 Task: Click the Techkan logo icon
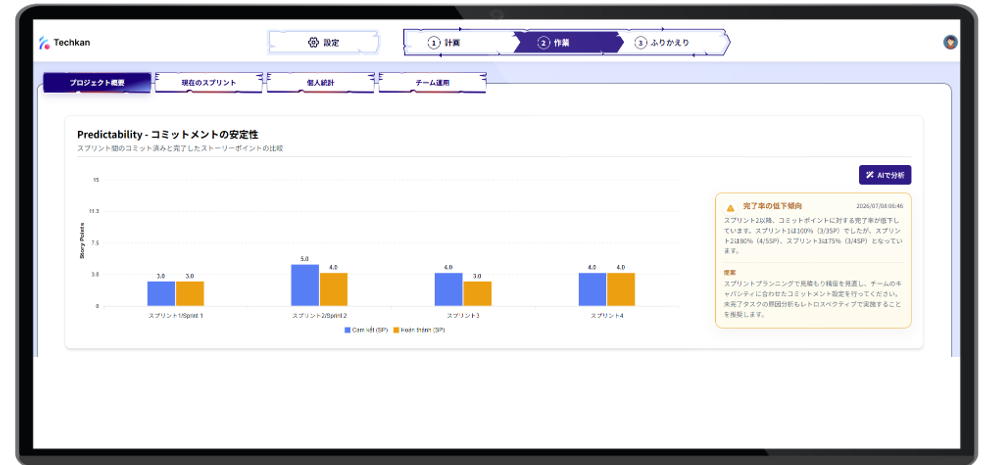point(44,43)
